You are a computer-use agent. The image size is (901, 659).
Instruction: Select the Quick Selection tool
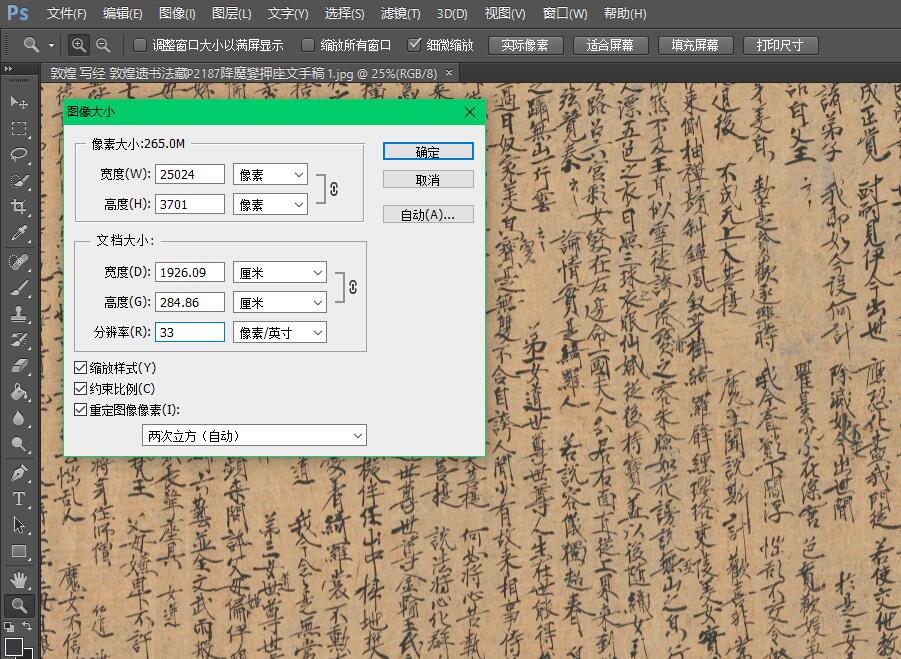pos(18,180)
